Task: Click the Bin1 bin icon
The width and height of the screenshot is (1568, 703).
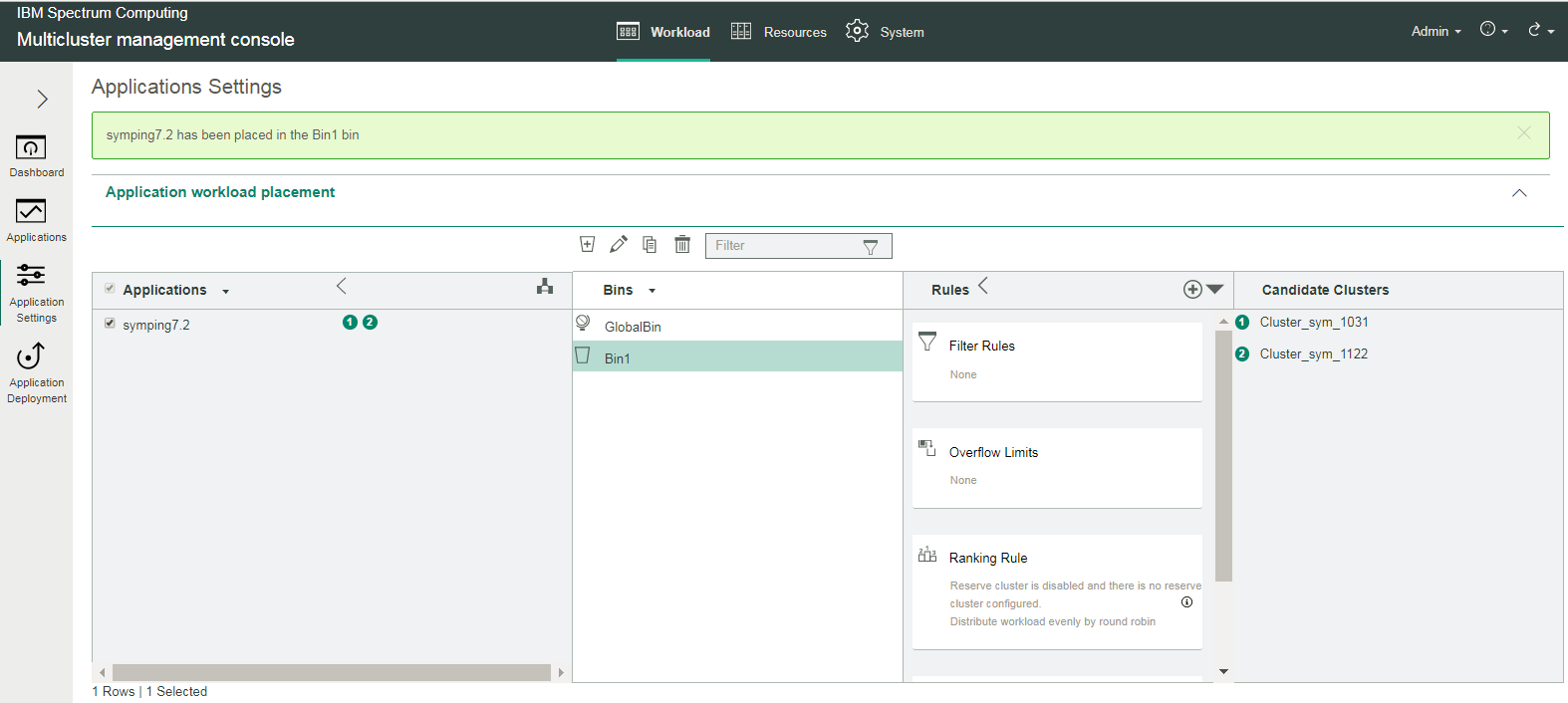Action: tap(583, 354)
